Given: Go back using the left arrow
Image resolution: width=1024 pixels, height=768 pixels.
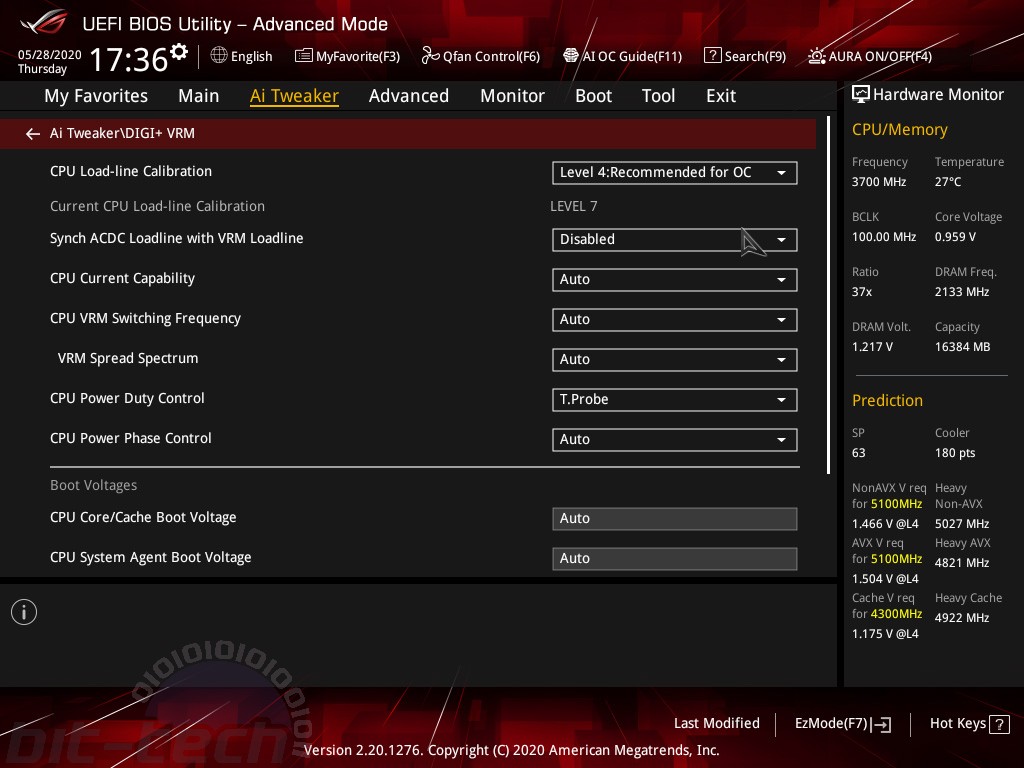Looking at the screenshot, I should tap(33, 134).
